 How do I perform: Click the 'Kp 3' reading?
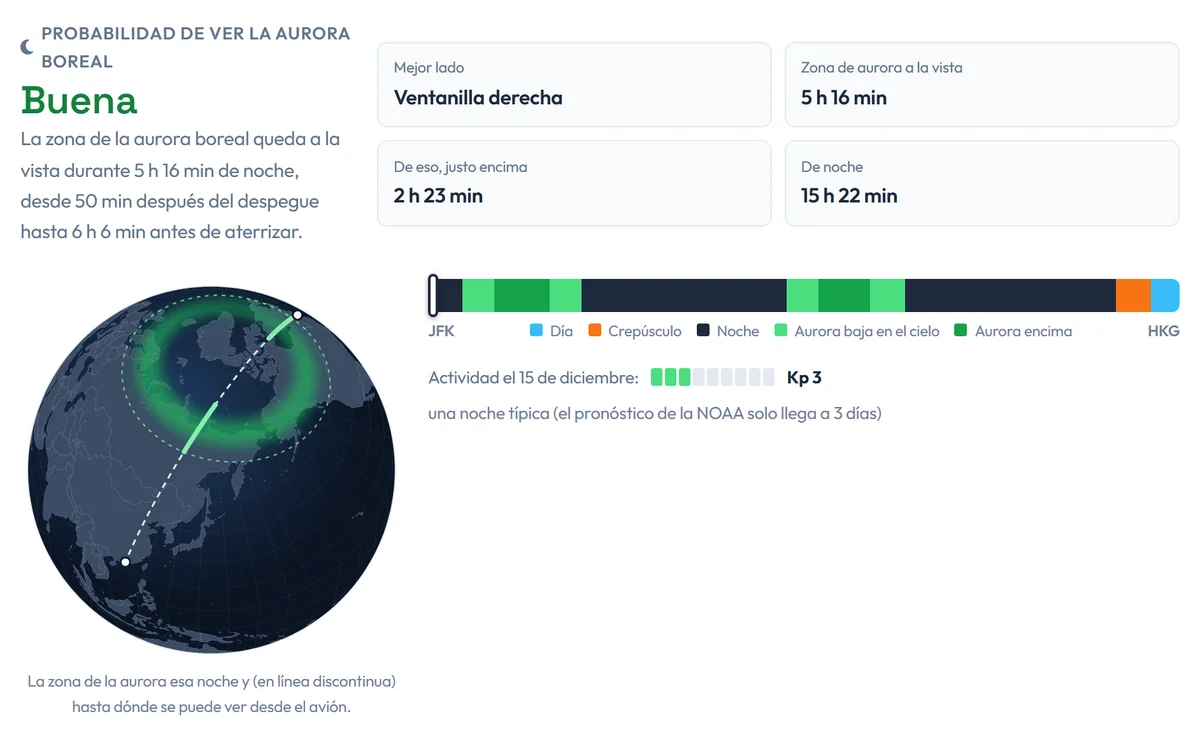[804, 377]
